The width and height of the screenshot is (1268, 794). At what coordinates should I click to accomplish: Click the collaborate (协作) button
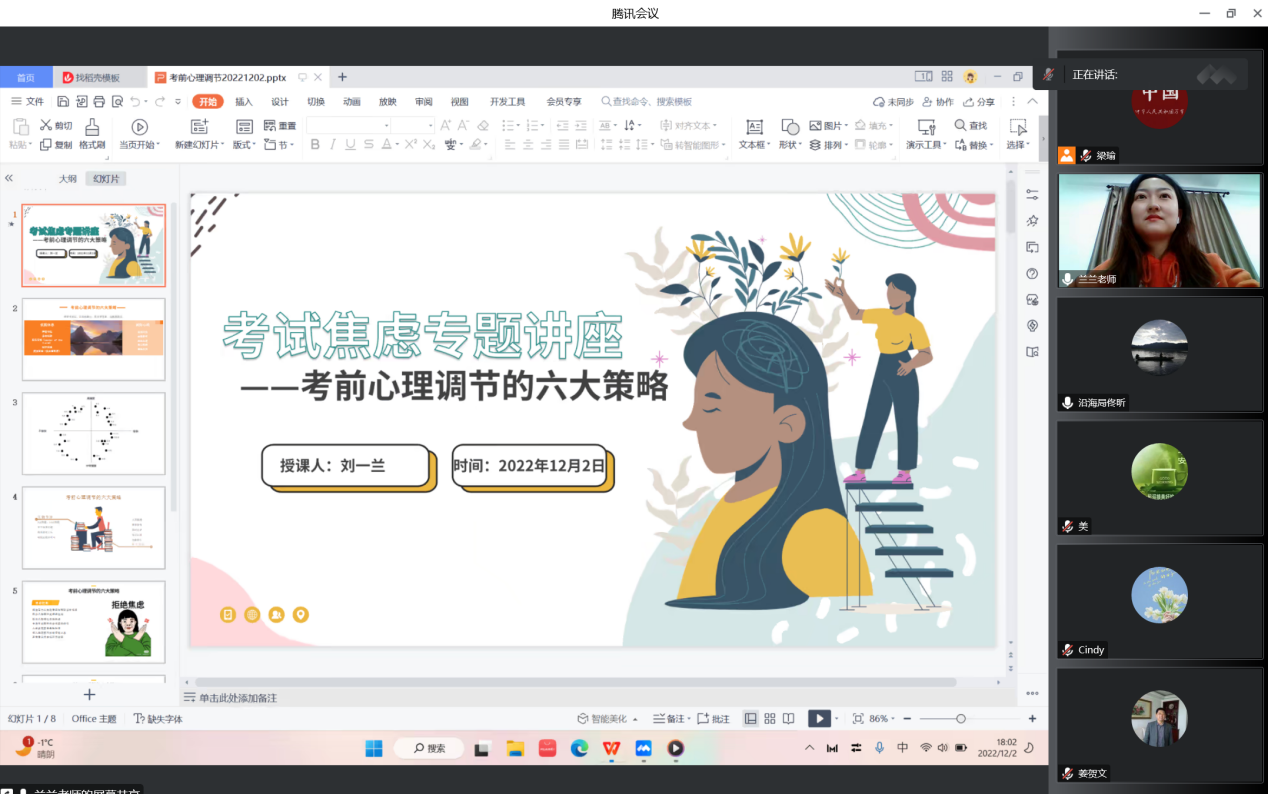(938, 102)
